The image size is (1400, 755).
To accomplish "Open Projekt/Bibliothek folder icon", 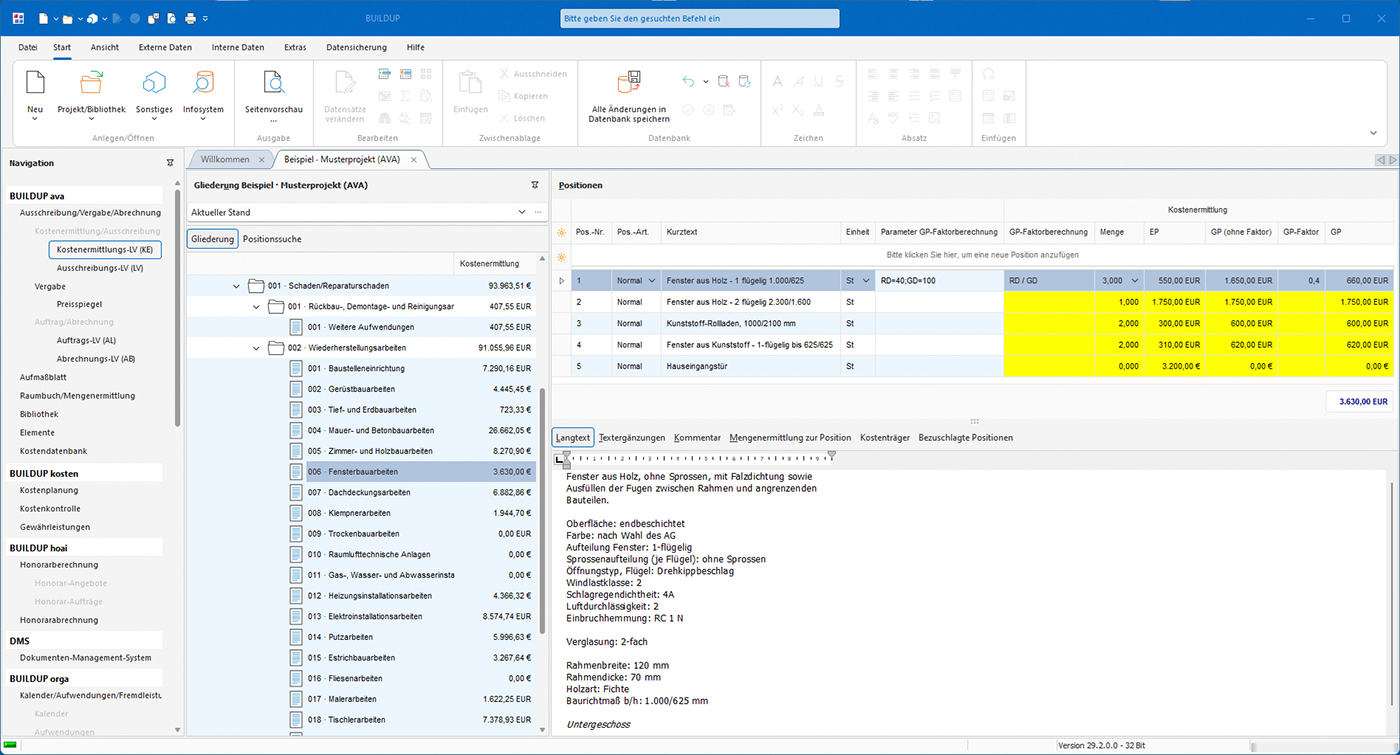I will 91,83.
